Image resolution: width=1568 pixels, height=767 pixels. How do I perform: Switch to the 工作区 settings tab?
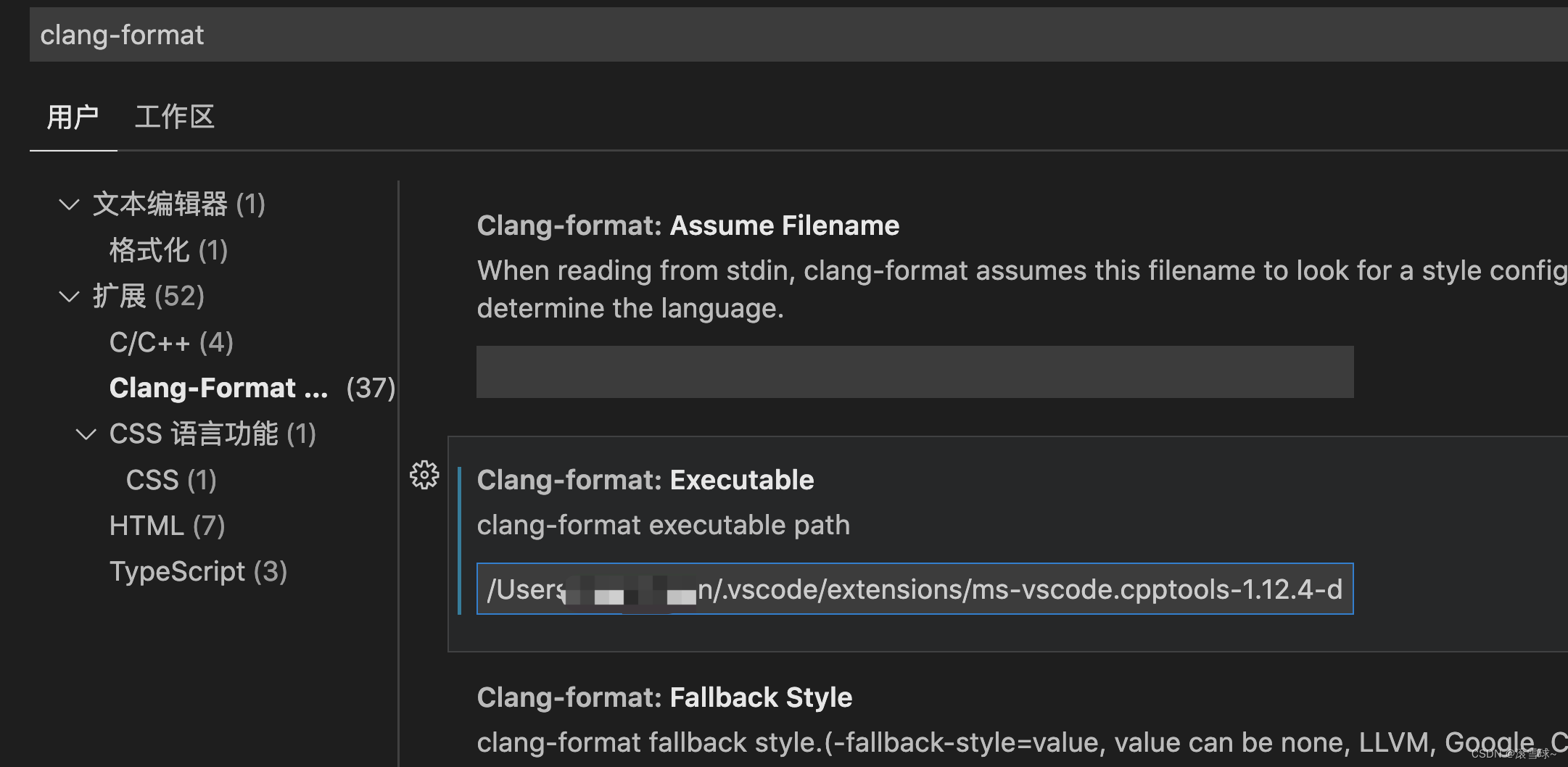tap(175, 117)
